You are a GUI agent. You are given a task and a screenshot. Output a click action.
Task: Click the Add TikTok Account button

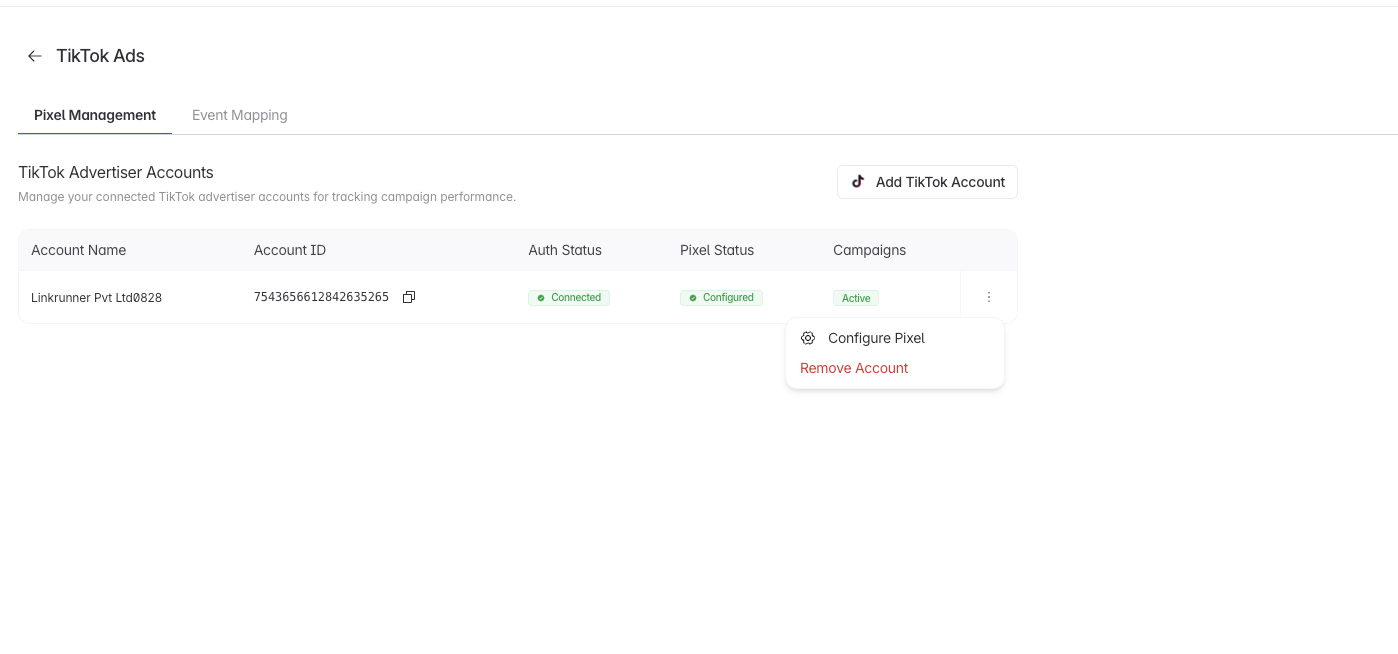coord(927,182)
